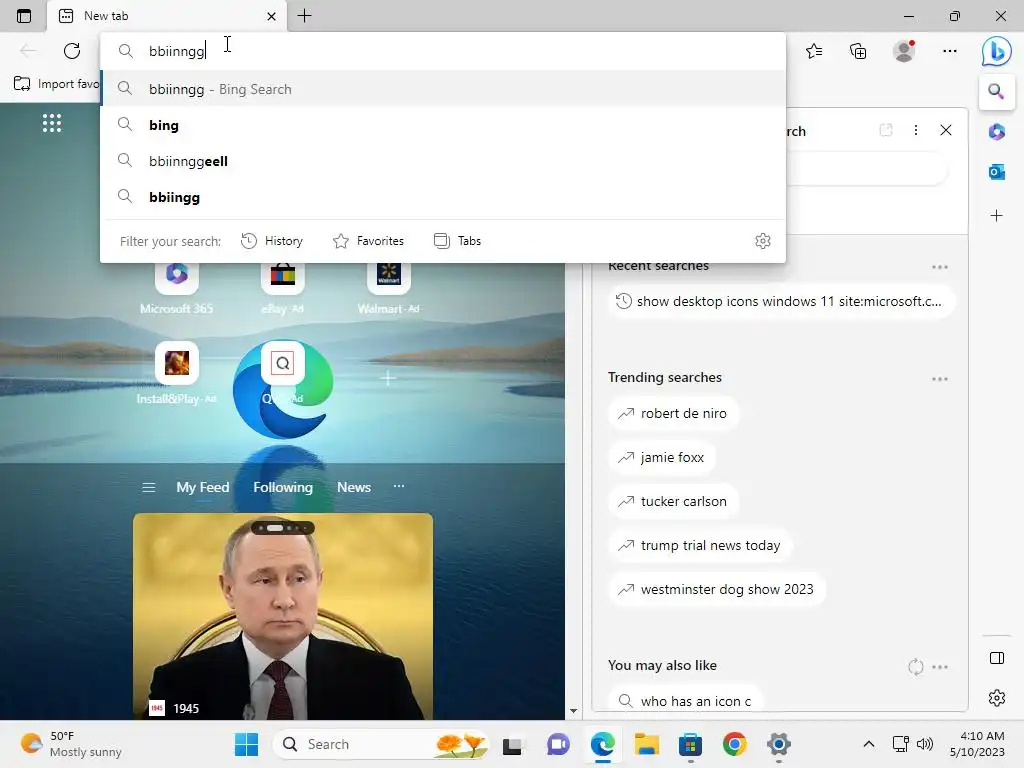This screenshot has height=768, width=1024.
Task: Open Settings and more ellipsis menu
Action: click(950, 51)
